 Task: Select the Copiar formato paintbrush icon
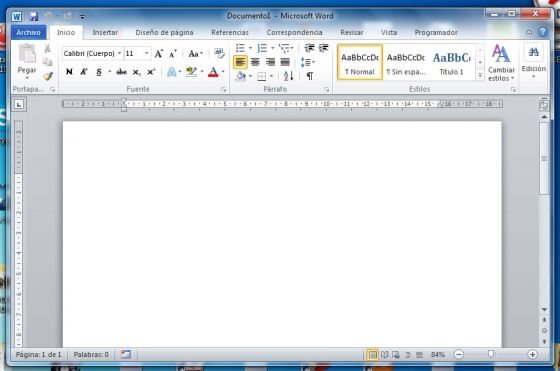coord(48,76)
